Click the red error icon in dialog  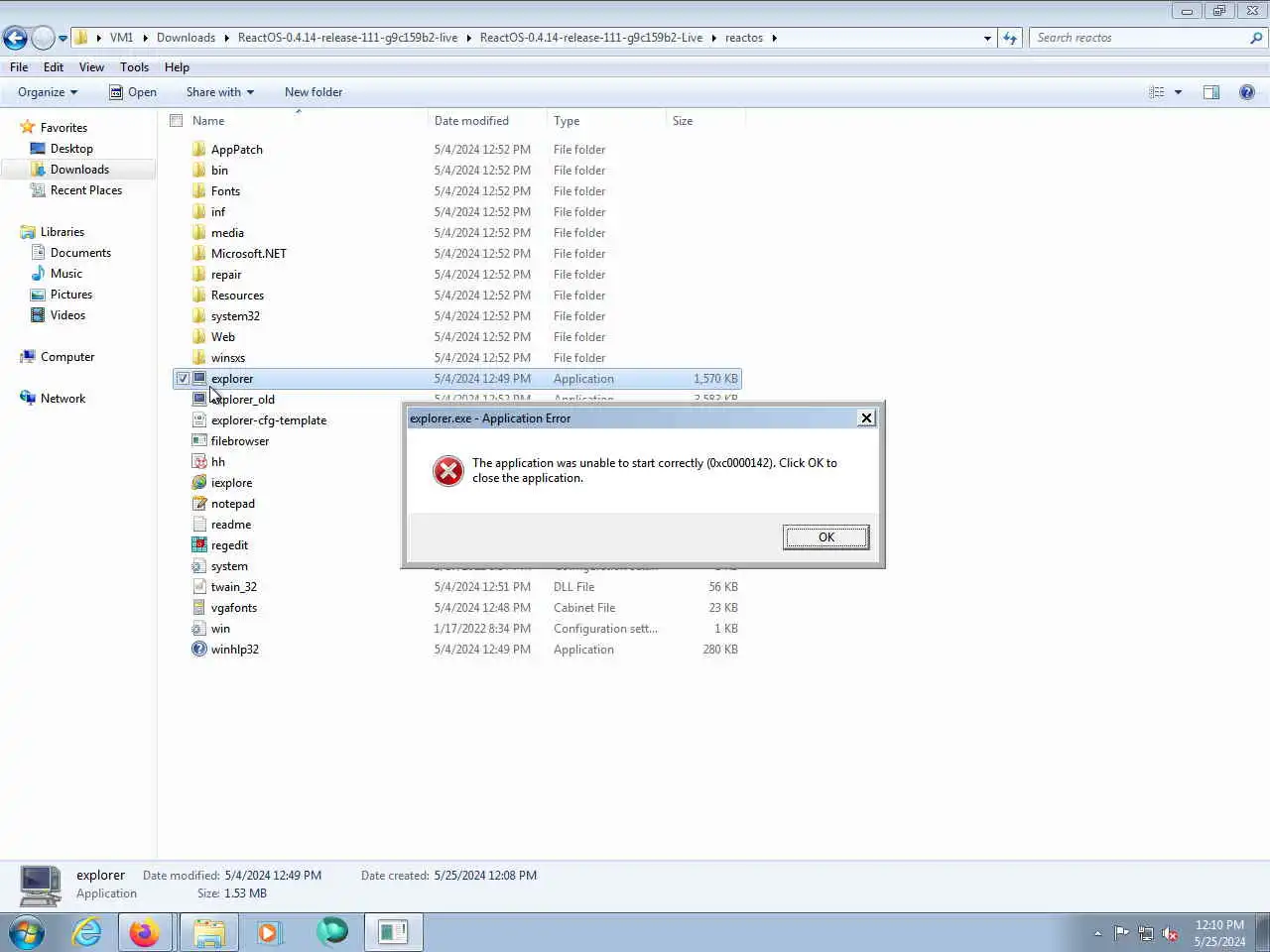tap(448, 471)
